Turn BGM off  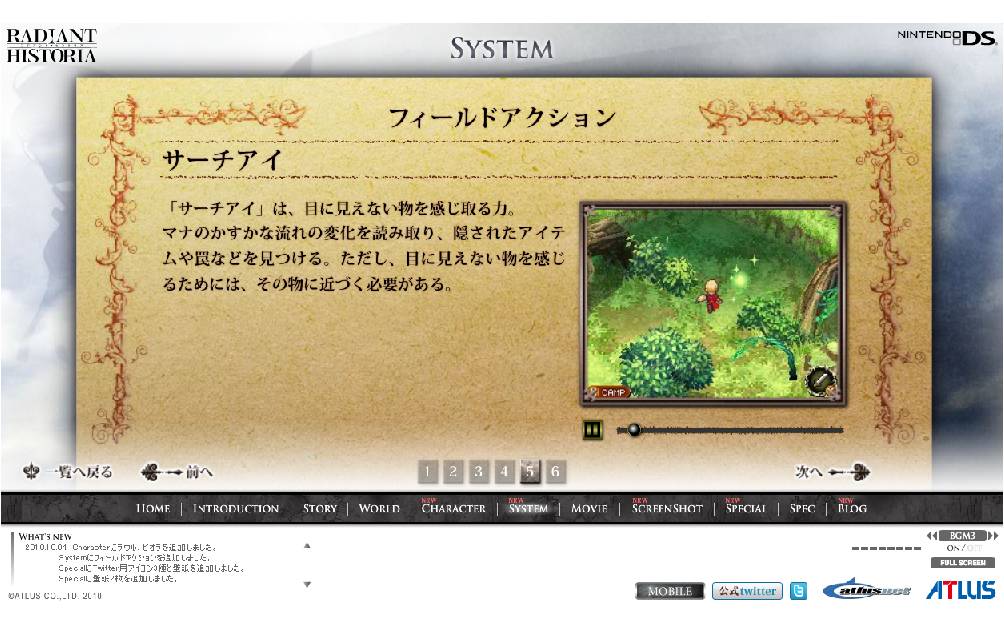(974, 549)
